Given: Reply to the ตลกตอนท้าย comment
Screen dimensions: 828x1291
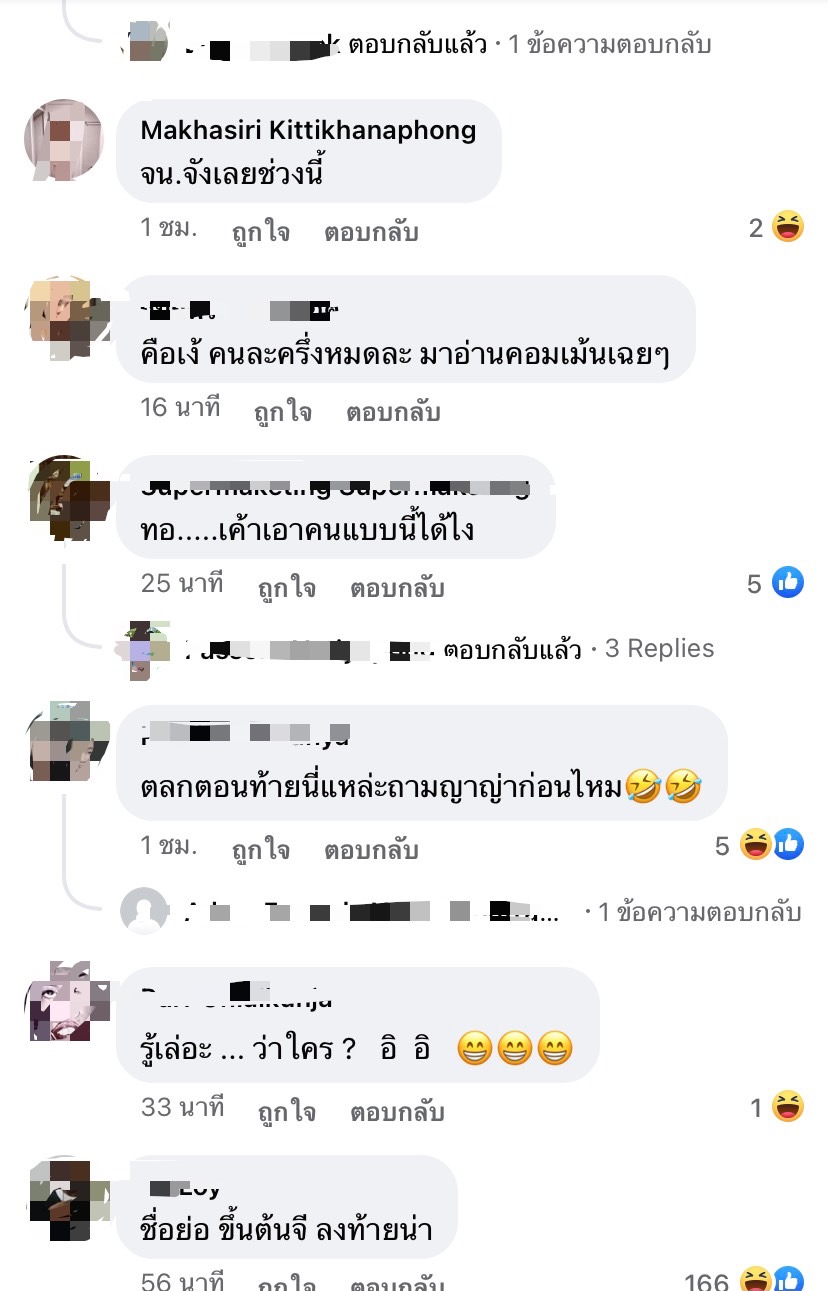Looking at the screenshot, I should tap(371, 850).
